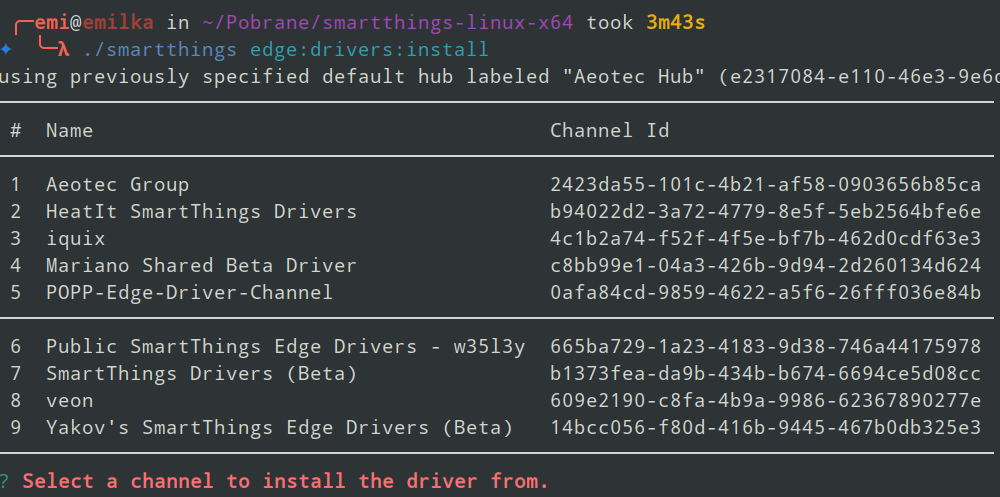Click the Channel Id column header
The image size is (1000, 497).
pos(610,131)
